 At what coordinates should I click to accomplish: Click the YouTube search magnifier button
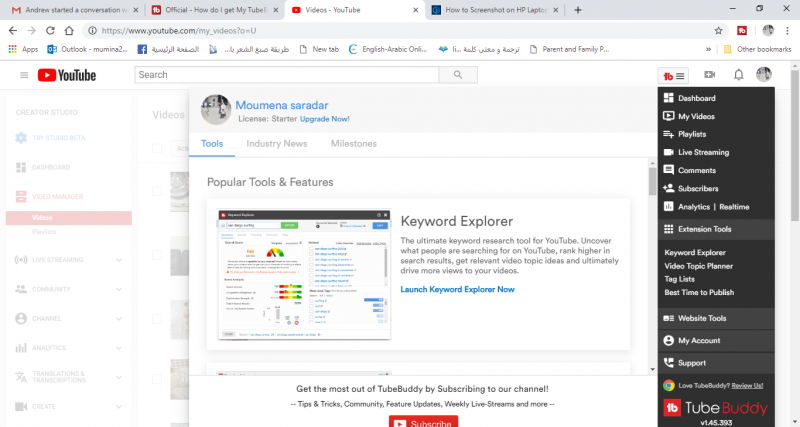[458, 75]
